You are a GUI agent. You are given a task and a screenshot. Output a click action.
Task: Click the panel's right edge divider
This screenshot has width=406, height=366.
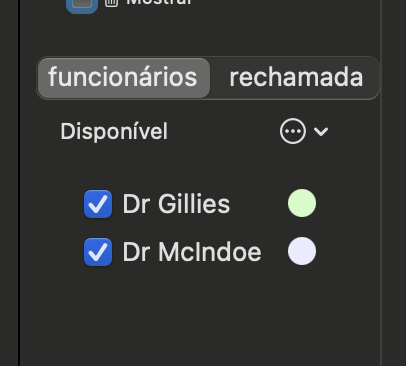tap(381, 183)
